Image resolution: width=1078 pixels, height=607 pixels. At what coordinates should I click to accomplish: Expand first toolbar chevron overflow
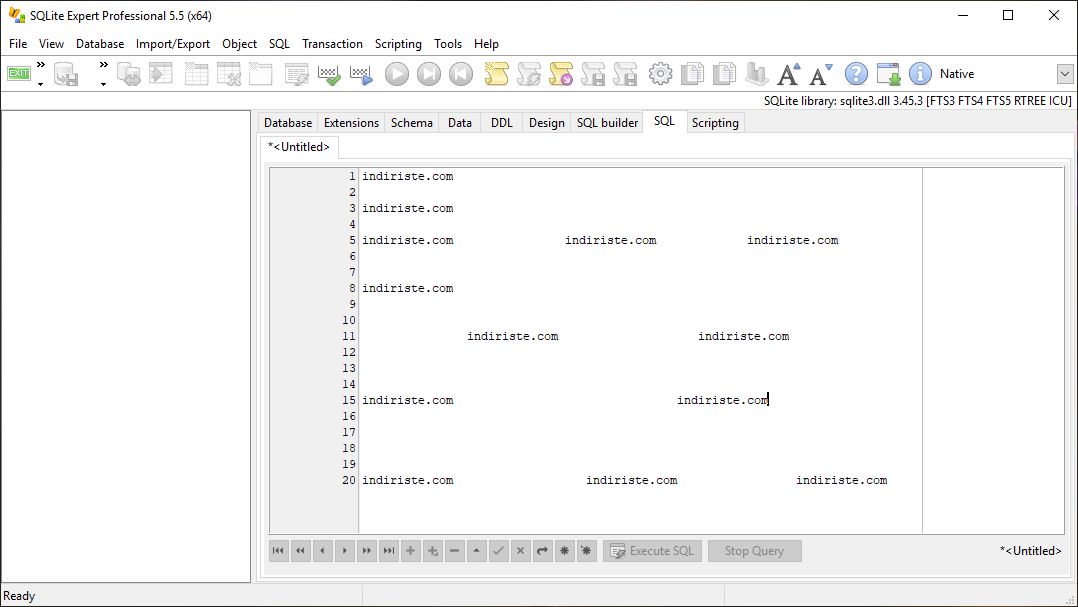tap(41, 65)
